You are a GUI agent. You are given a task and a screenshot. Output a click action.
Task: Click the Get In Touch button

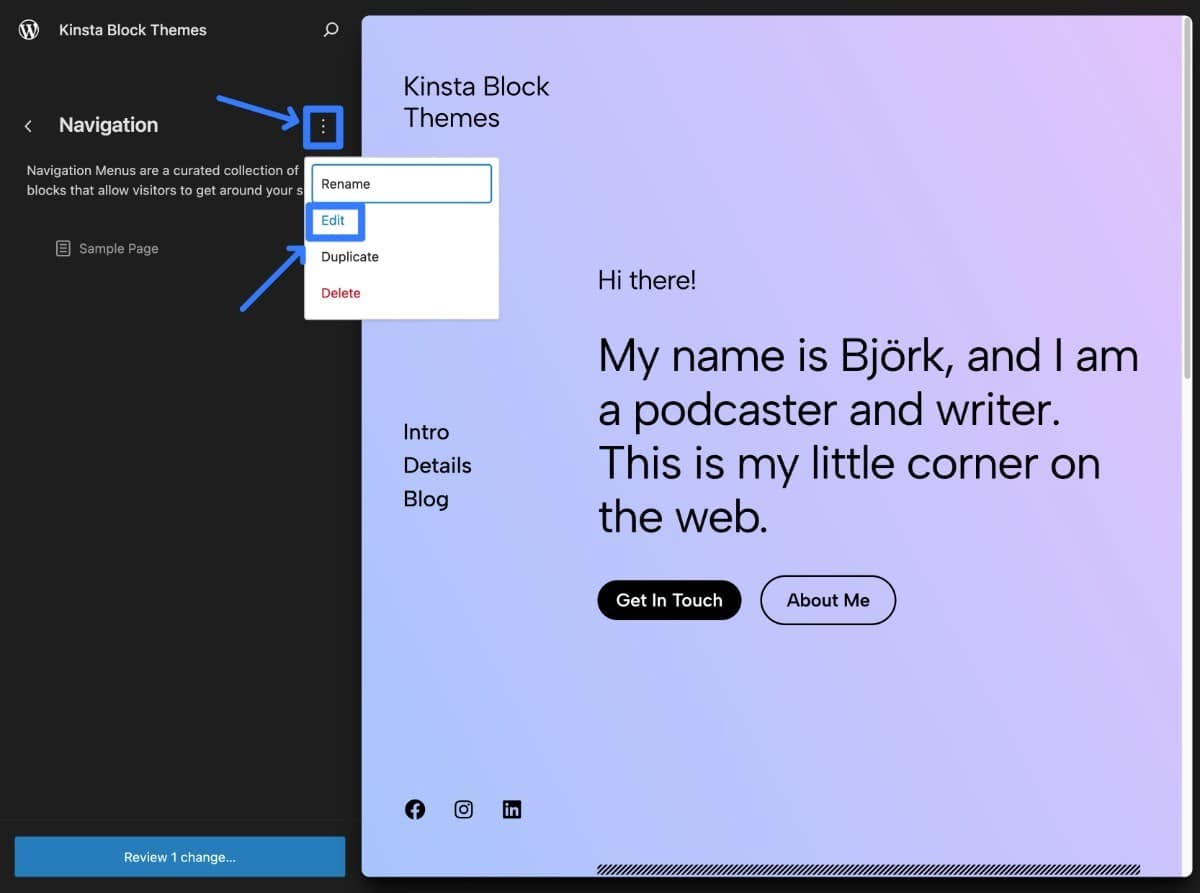(x=669, y=600)
